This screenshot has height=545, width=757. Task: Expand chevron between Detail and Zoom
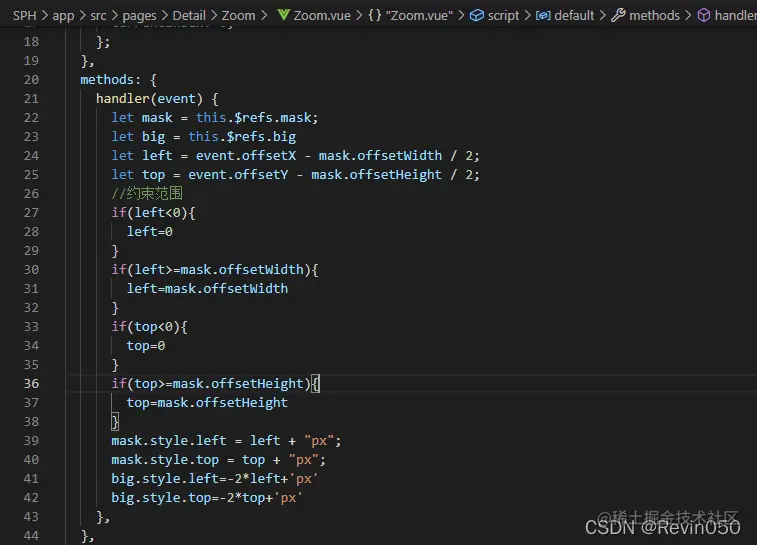point(214,16)
